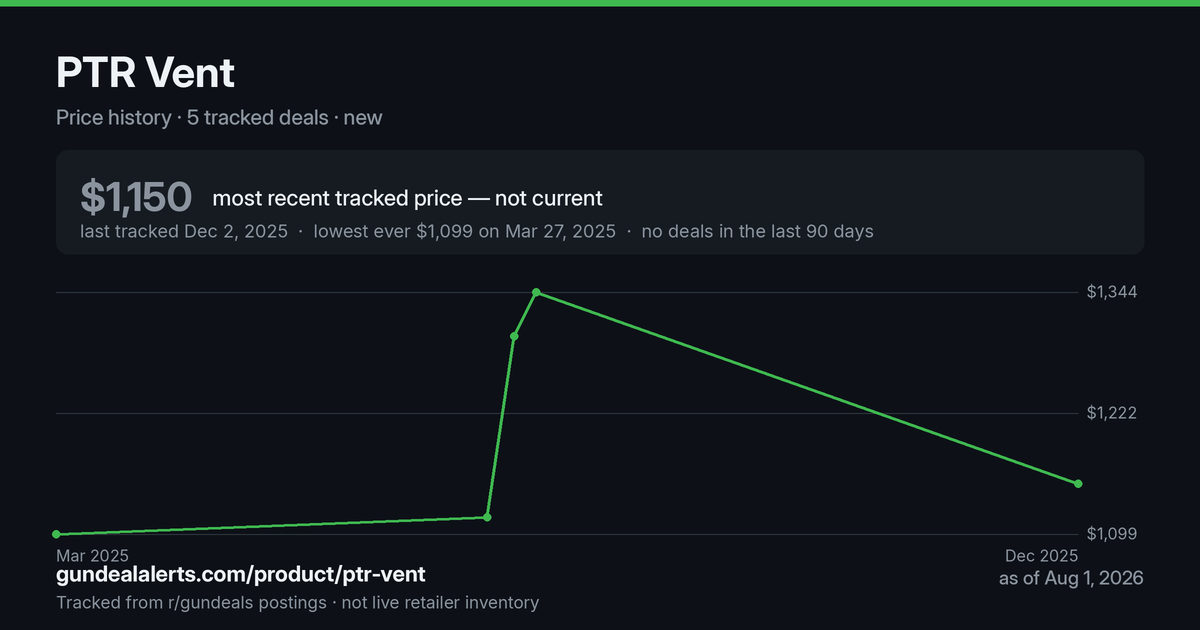This screenshot has height=630, width=1200.
Task: Click 'no deals in the last 90 days'
Action: click(758, 231)
